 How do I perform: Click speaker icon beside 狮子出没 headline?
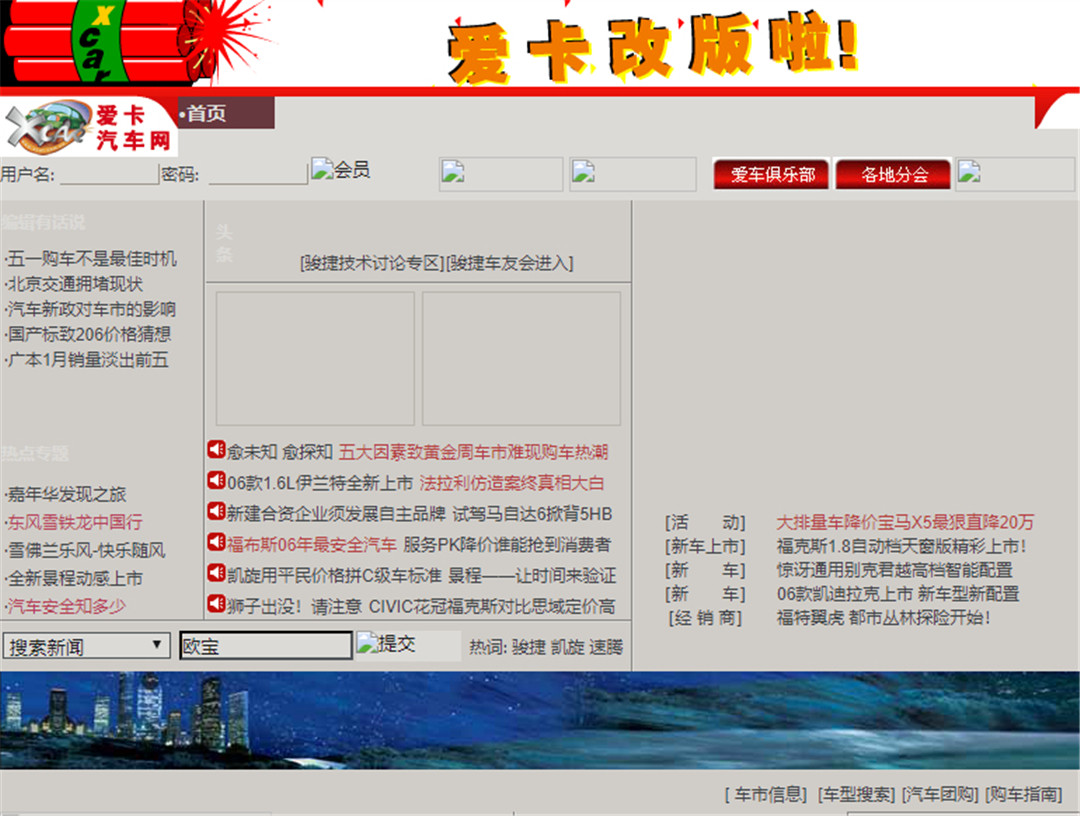(x=216, y=604)
